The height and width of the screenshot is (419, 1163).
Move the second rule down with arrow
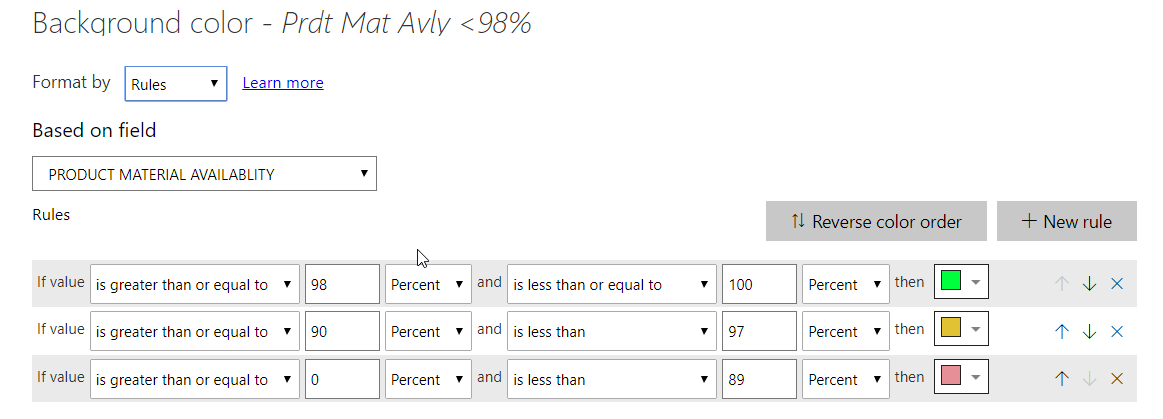pyautogui.click(x=1089, y=331)
